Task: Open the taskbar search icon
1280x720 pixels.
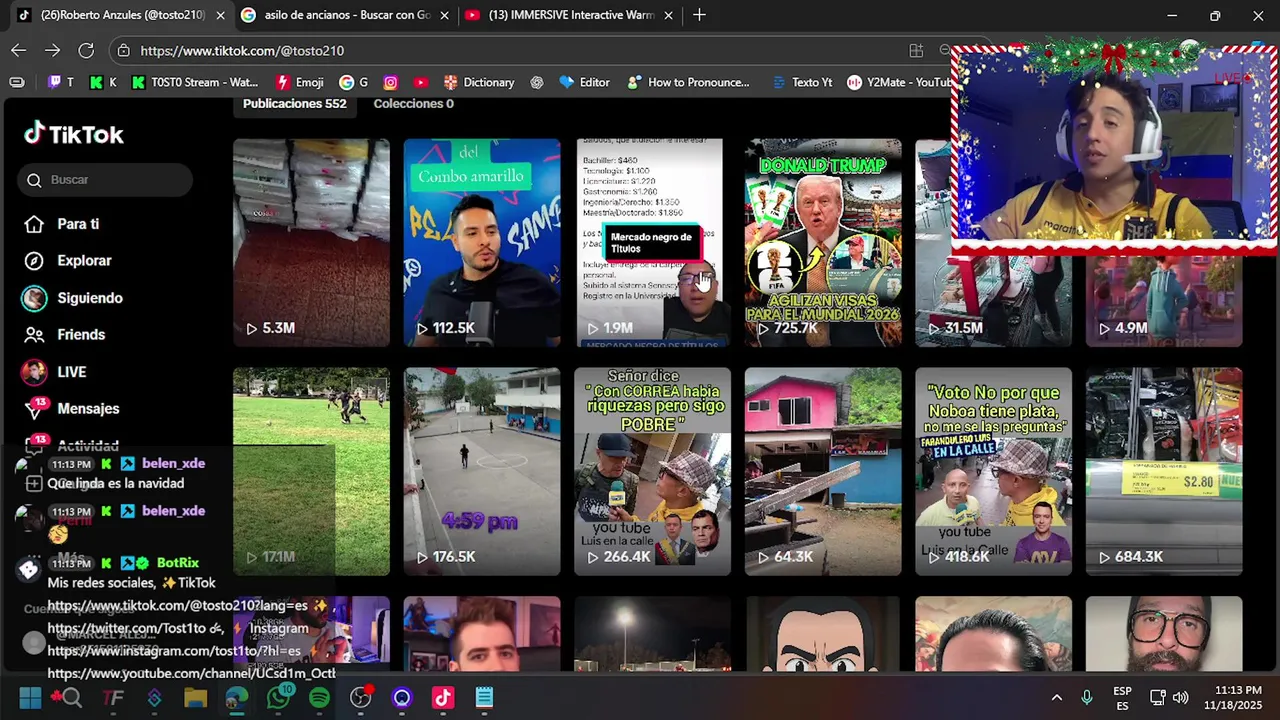Action: point(71,698)
